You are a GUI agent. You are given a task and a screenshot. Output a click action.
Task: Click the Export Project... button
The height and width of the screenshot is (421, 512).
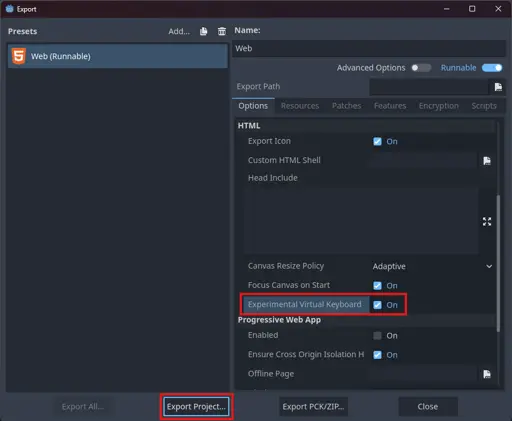tap(196, 407)
